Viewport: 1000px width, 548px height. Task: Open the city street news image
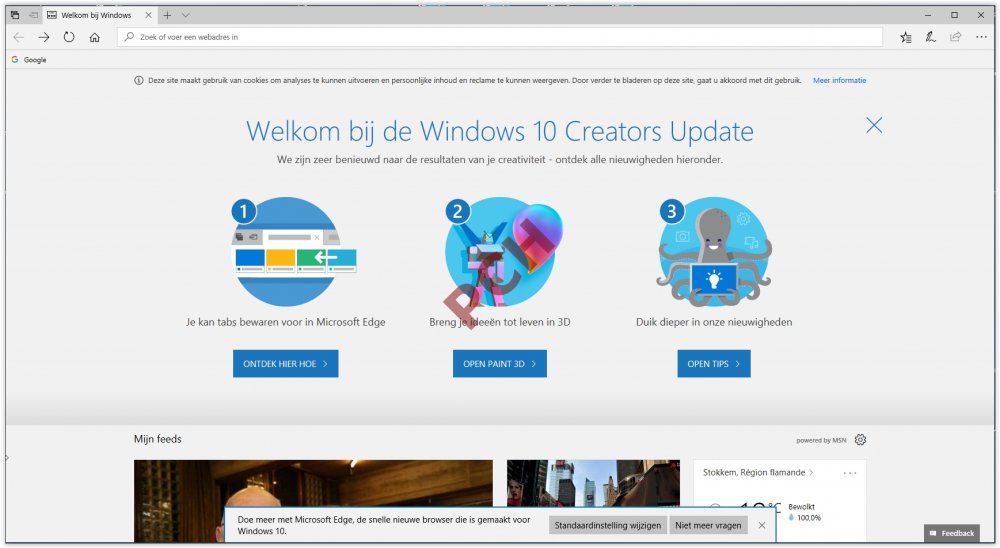point(593,483)
